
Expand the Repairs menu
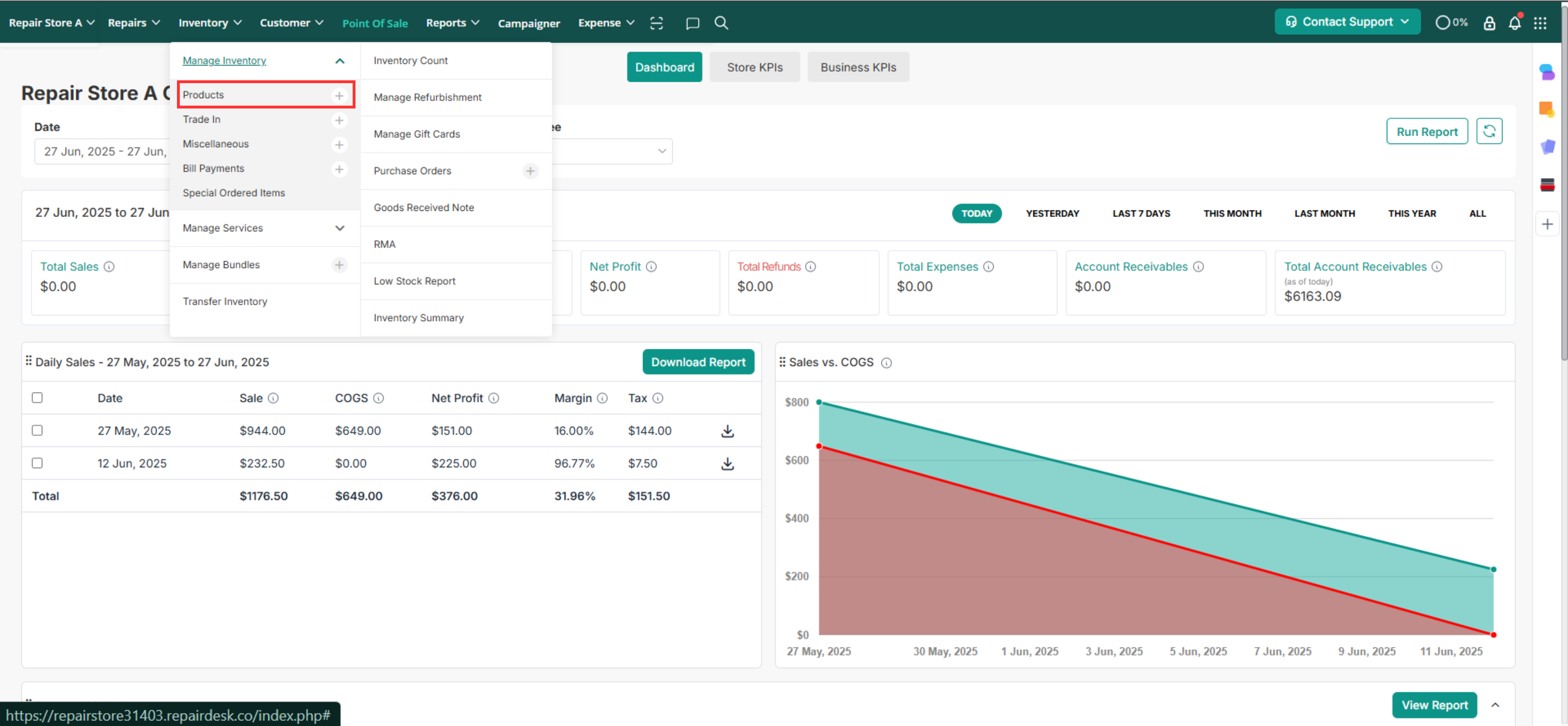[134, 23]
